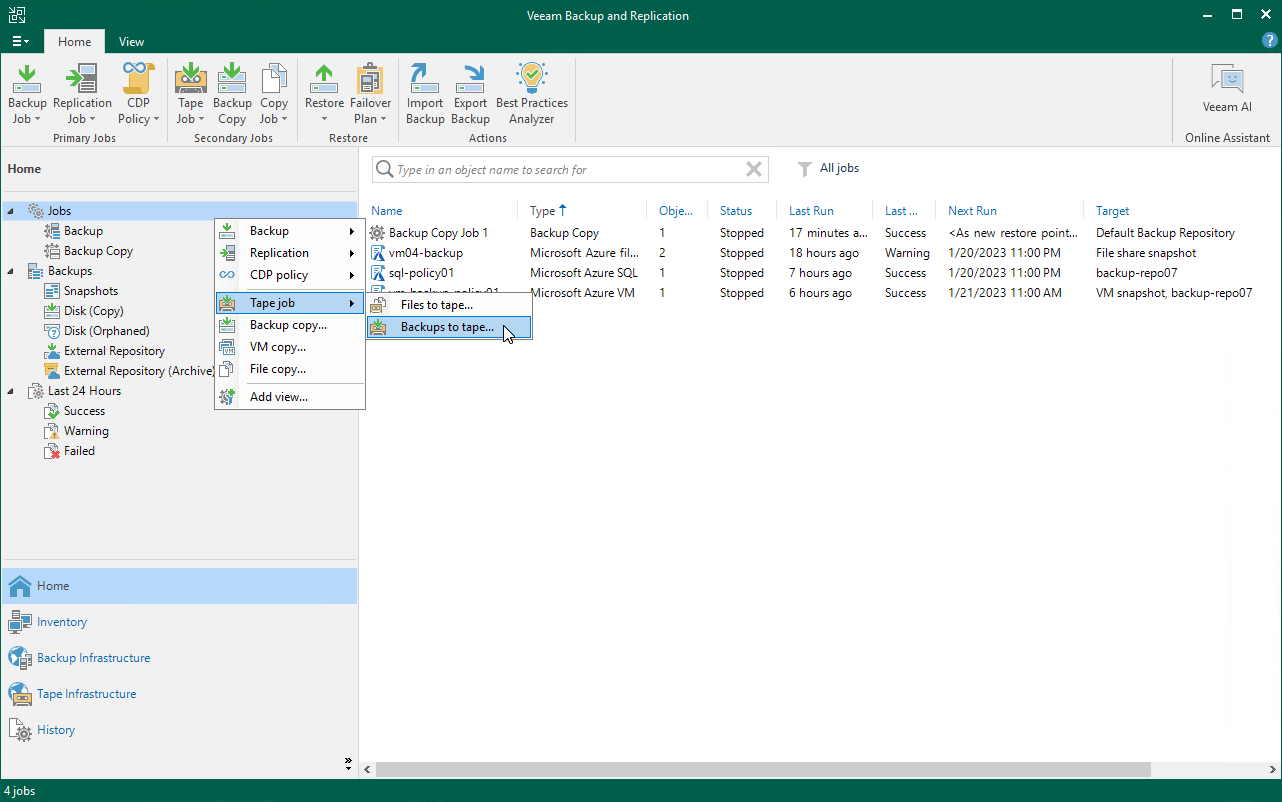The width and height of the screenshot is (1282, 802).
Task: Select Files to tape in submenu
Action: 449,305
